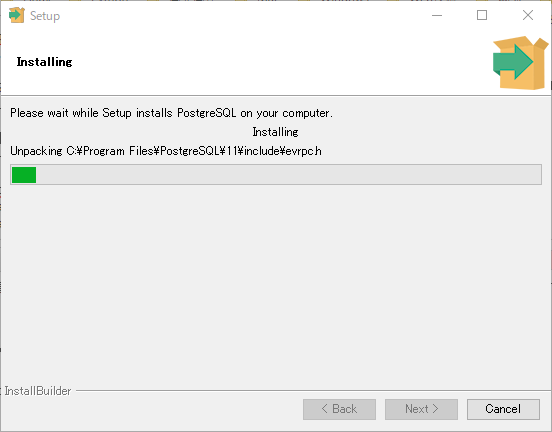The width and height of the screenshot is (552, 432).
Task: Click the large box-arrow installer logo
Action: tap(520, 63)
